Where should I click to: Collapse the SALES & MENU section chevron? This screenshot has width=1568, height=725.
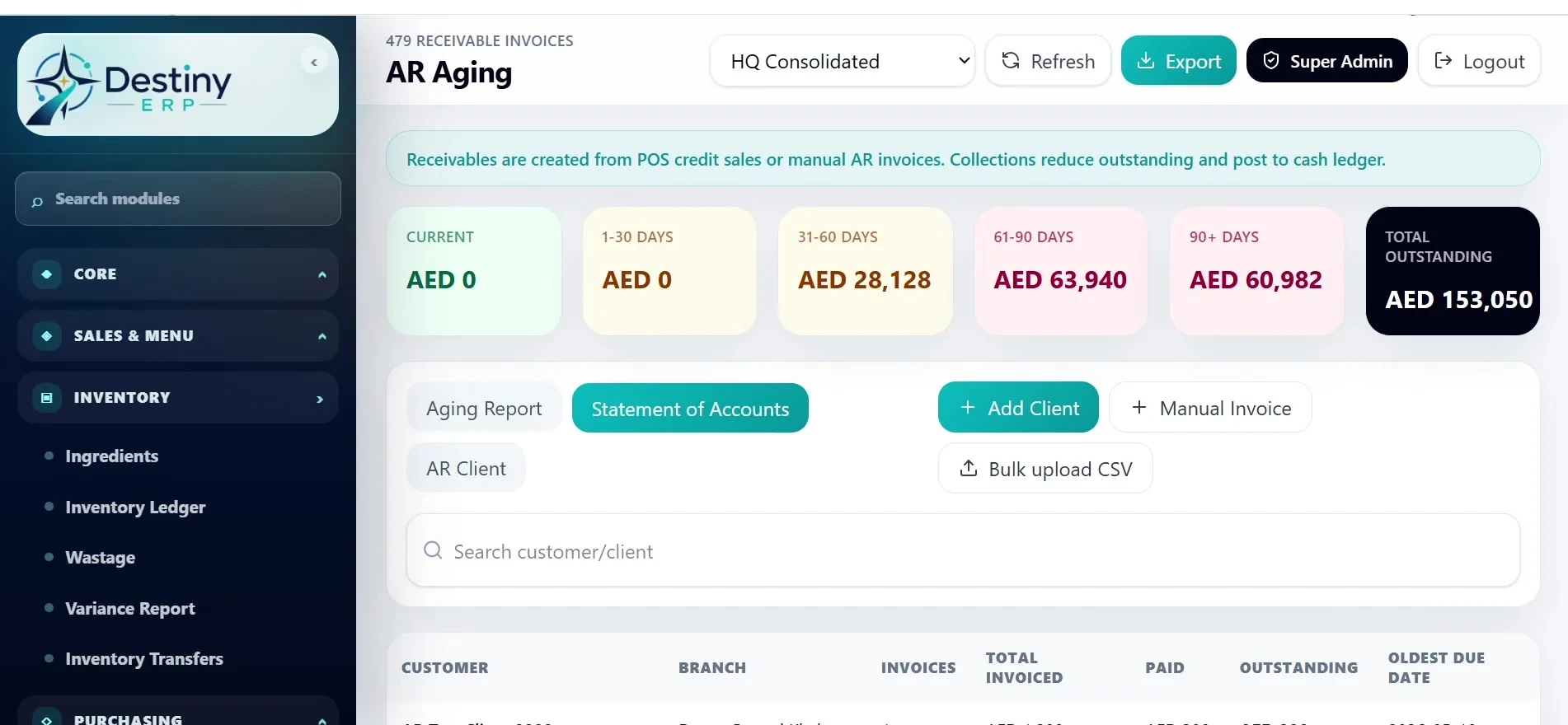(x=322, y=336)
